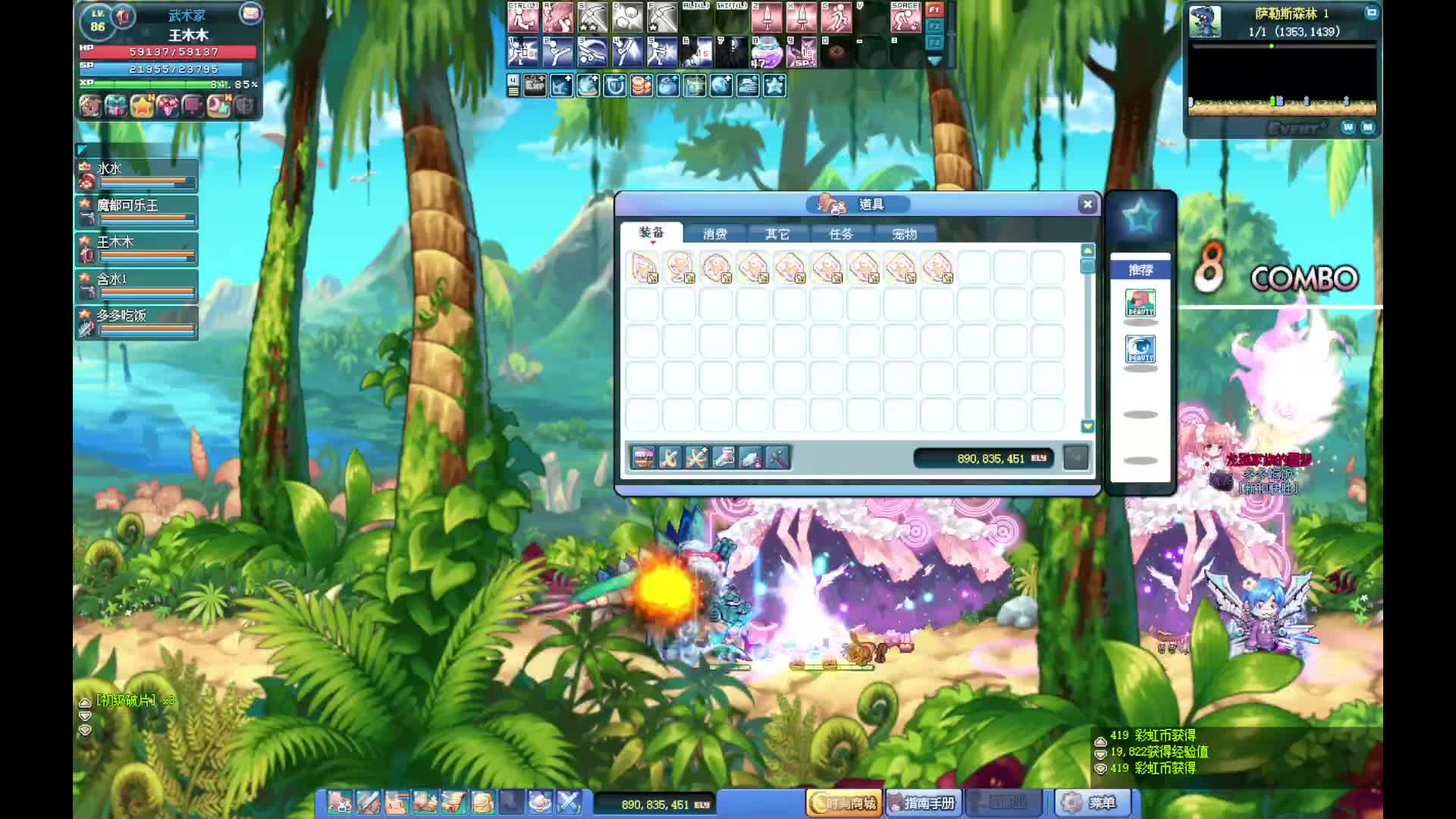Open the 宠物 inventory tab

tap(904, 234)
